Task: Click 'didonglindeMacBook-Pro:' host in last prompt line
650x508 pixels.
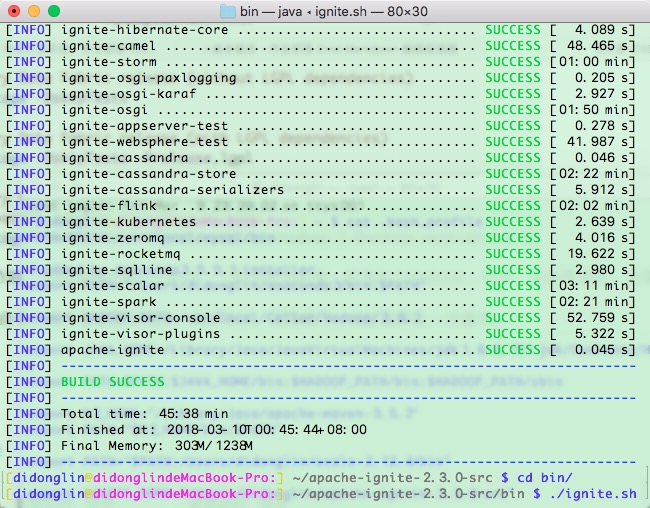Action: tap(184, 494)
